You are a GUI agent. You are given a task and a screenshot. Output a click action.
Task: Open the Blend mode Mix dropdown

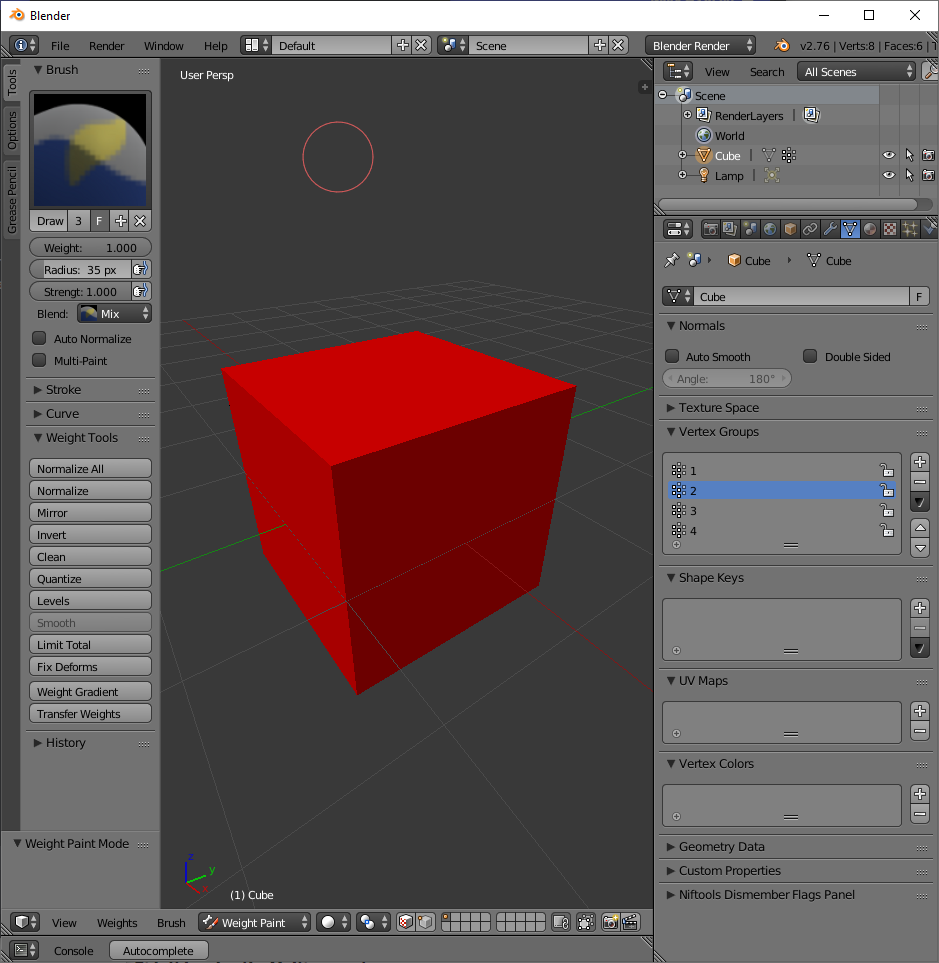point(114,314)
